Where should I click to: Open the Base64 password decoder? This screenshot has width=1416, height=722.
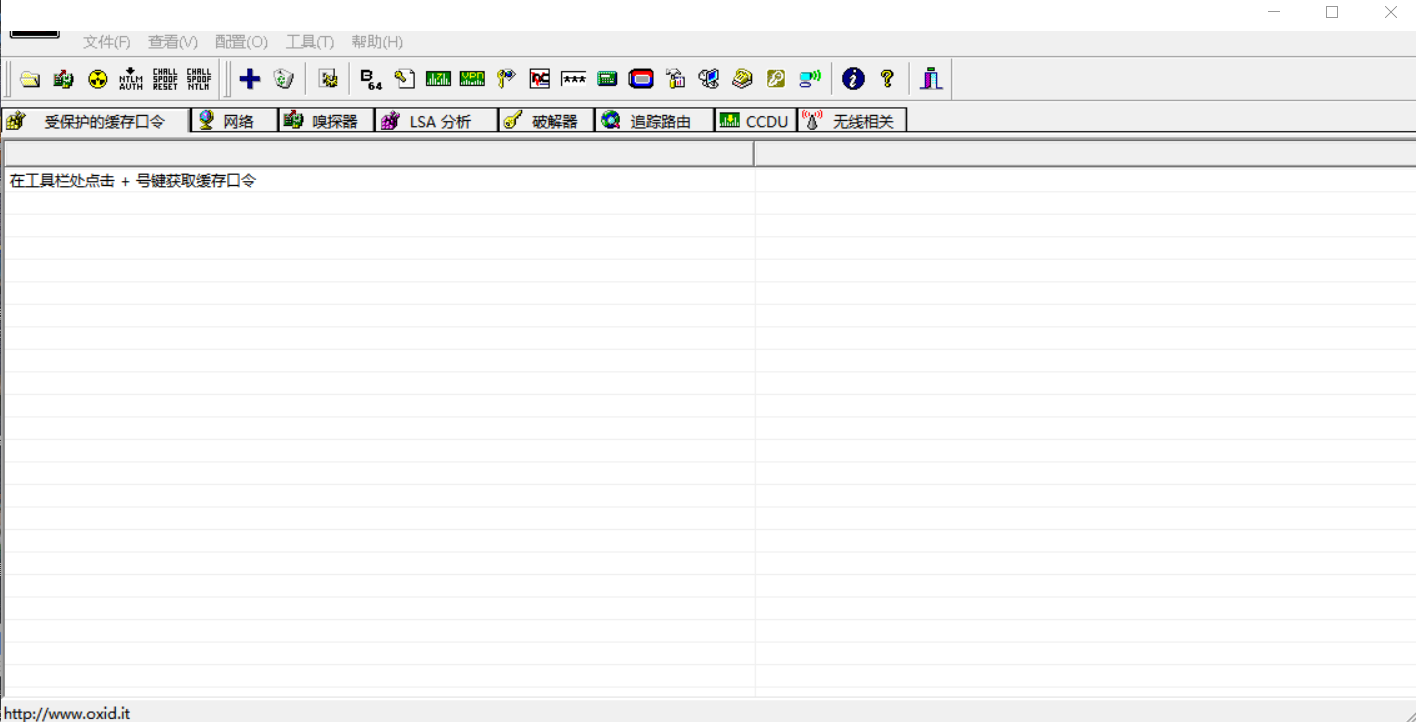pos(371,79)
